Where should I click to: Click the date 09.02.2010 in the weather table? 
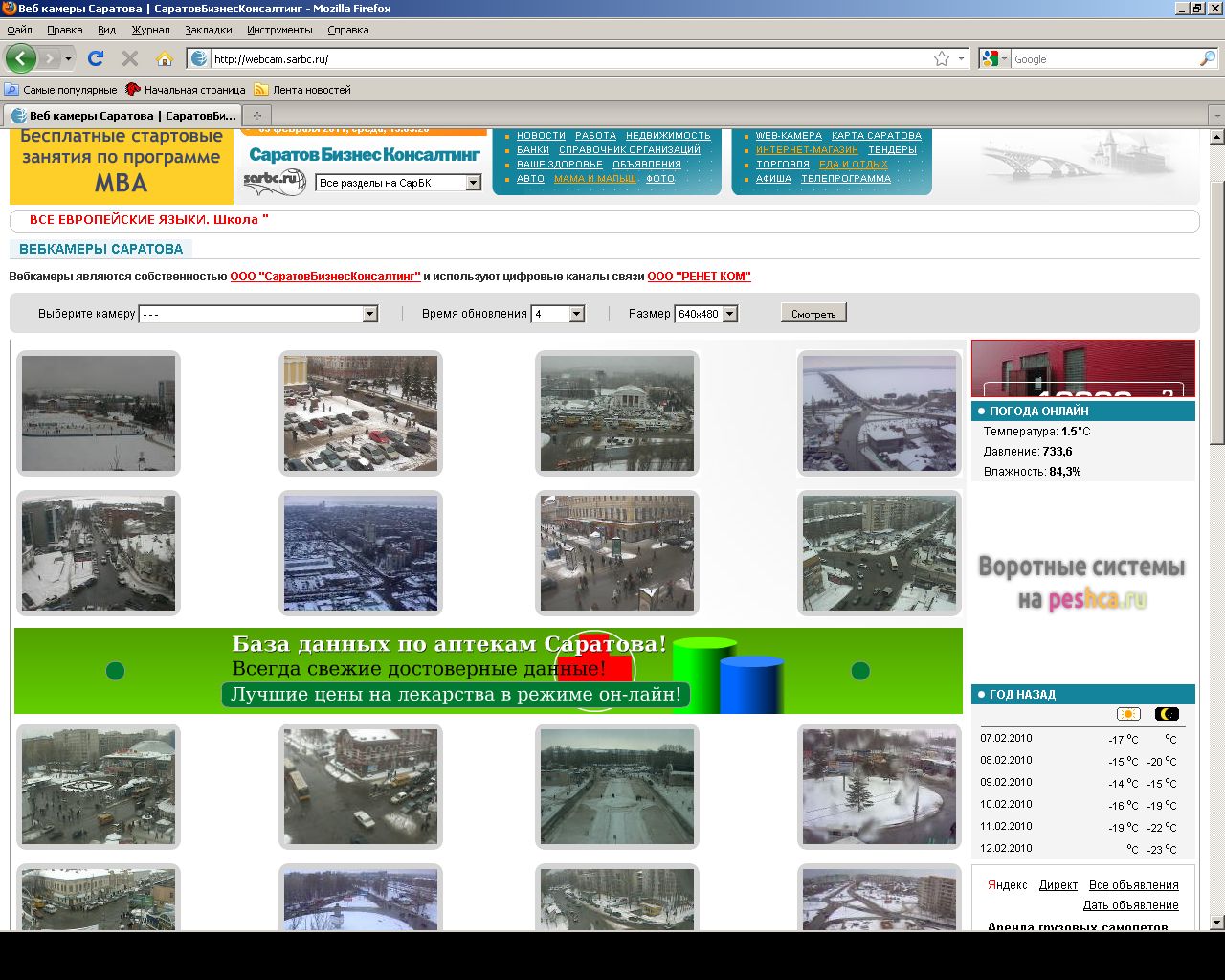click(x=1006, y=782)
